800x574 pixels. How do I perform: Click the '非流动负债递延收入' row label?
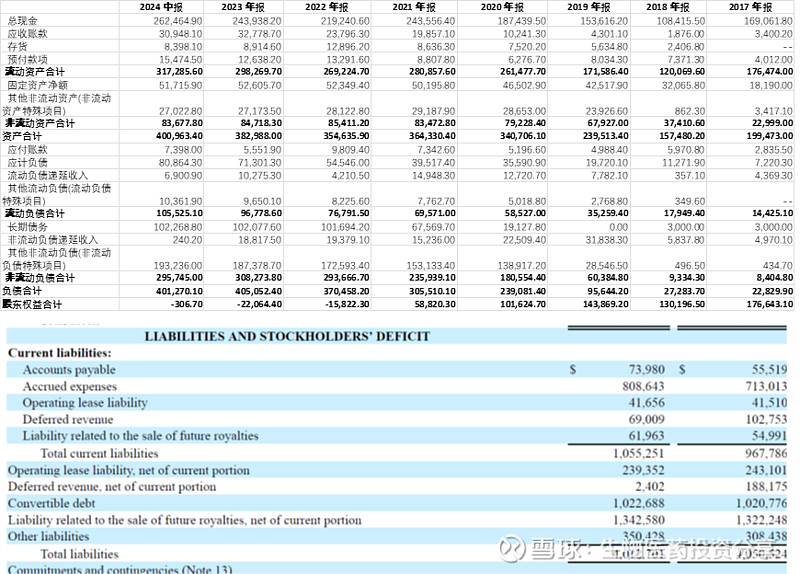(x=53, y=240)
